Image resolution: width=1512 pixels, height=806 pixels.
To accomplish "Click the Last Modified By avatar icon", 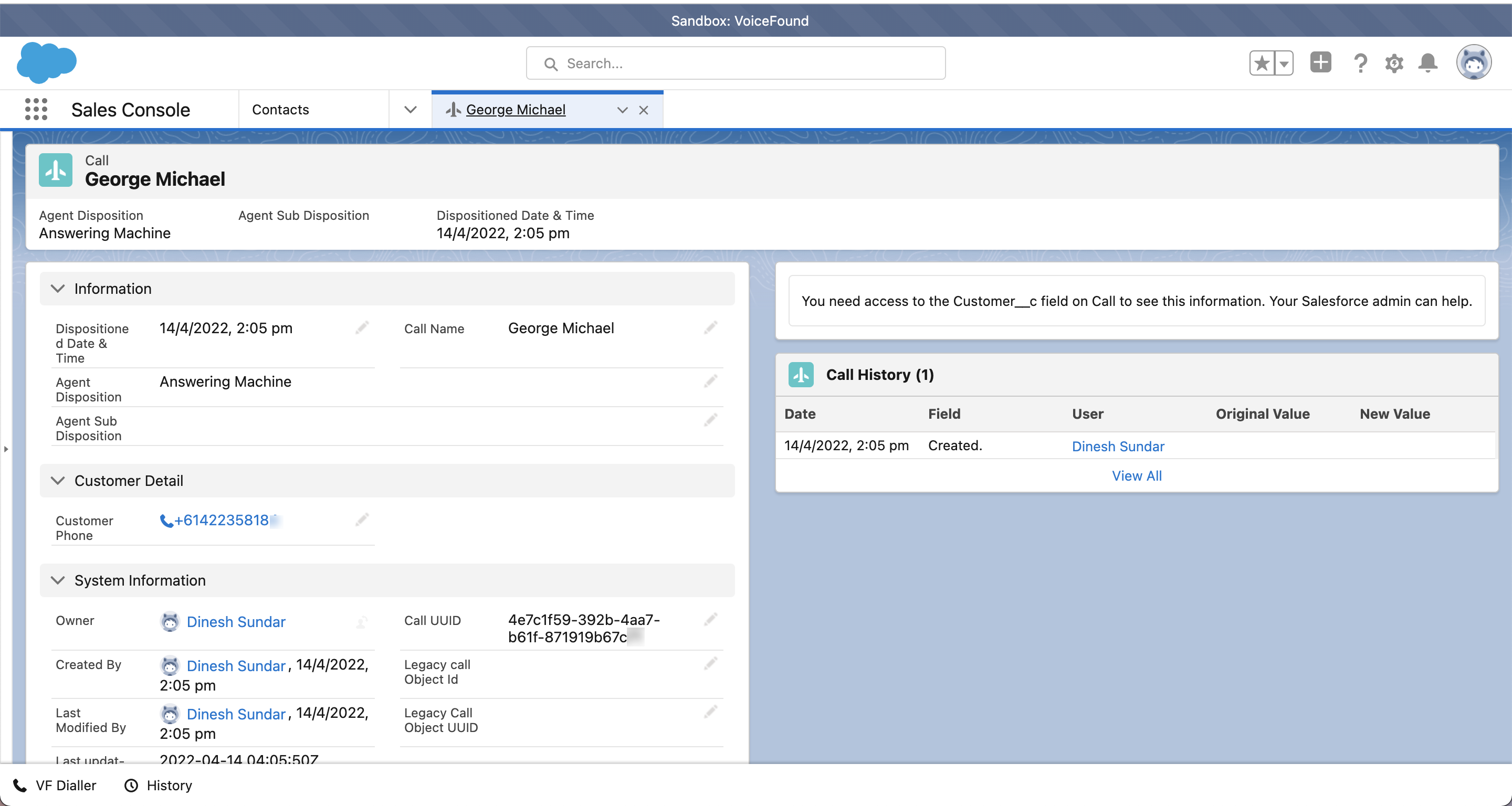I will (170, 713).
